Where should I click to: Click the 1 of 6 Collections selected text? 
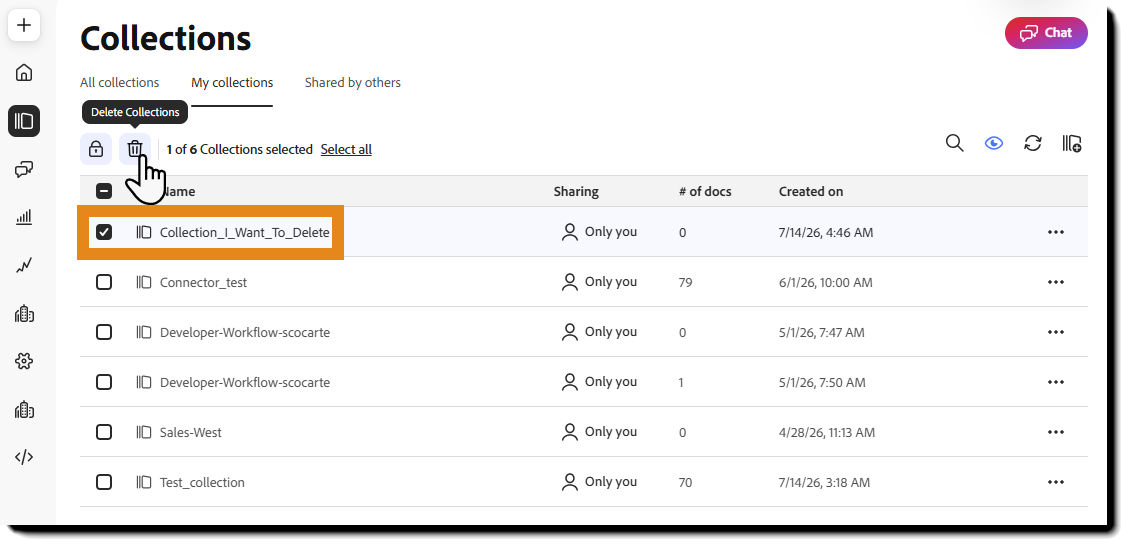pyautogui.click(x=239, y=149)
